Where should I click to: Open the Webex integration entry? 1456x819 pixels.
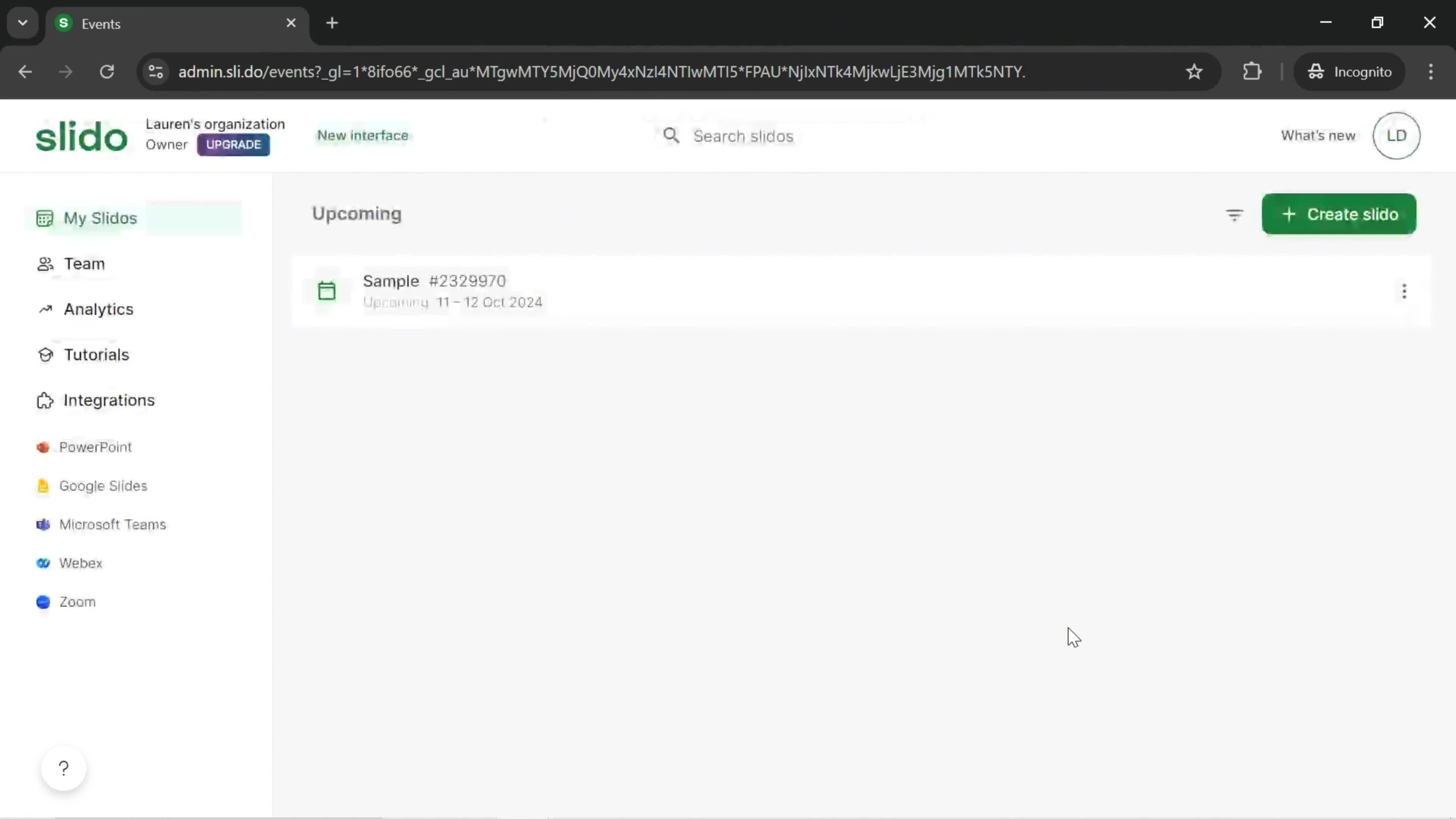[80, 562]
